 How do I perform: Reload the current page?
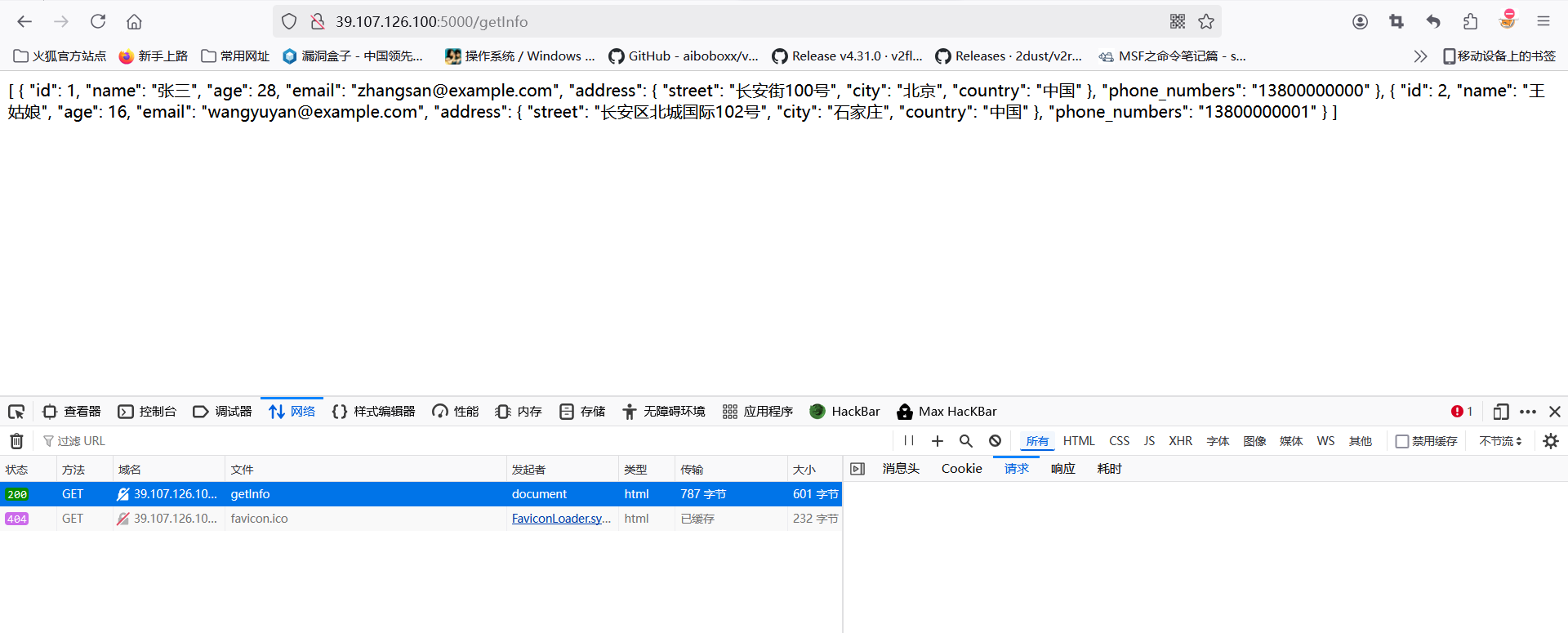(98, 21)
